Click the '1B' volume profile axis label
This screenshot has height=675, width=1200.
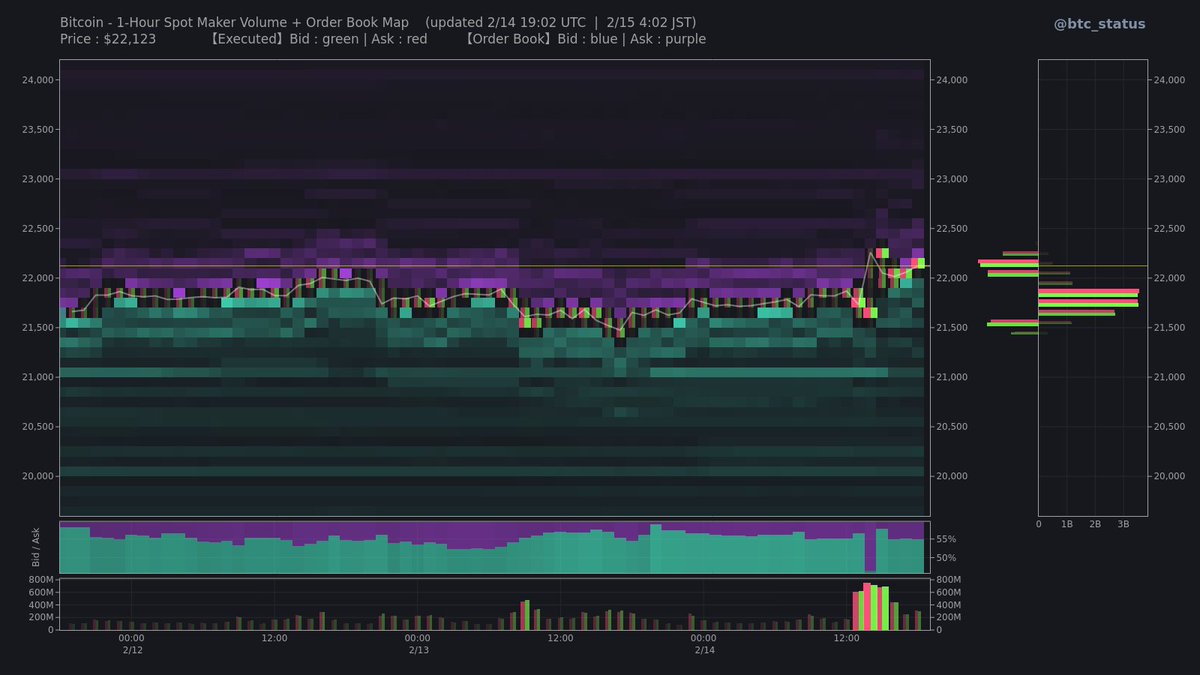pyautogui.click(x=1067, y=525)
